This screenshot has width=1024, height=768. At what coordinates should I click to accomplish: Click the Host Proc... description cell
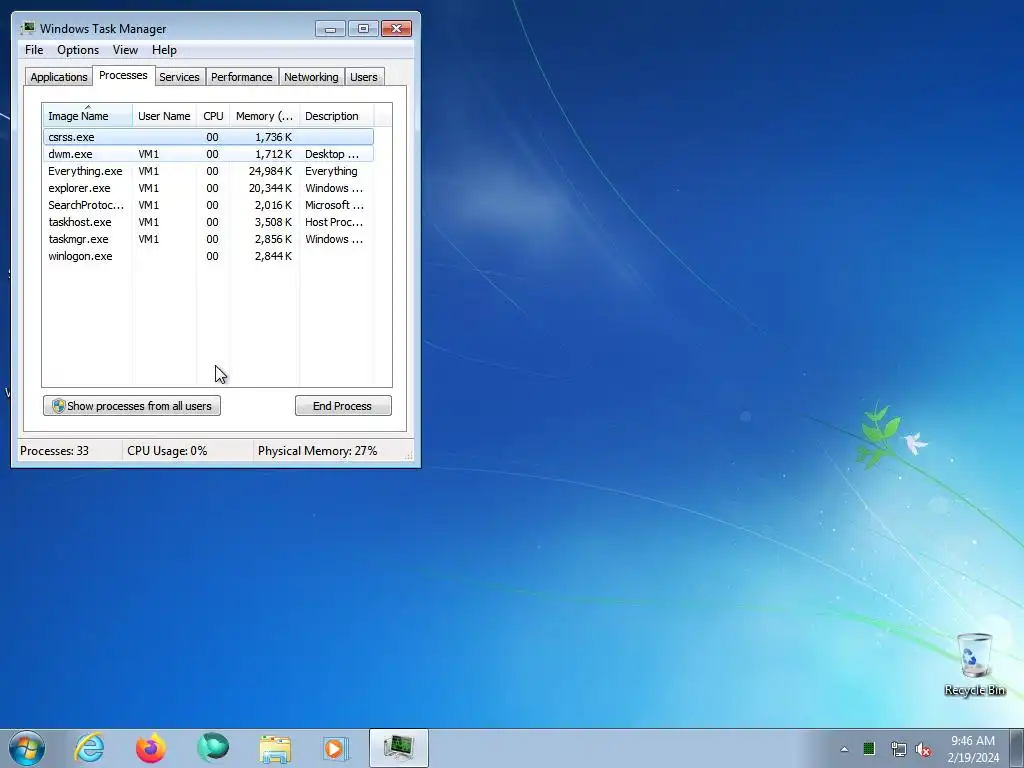pos(334,222)
